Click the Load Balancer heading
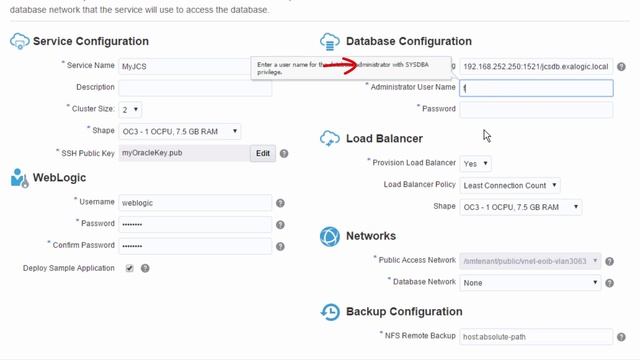Viewport: 640px width, 360px height. [384, 139]
